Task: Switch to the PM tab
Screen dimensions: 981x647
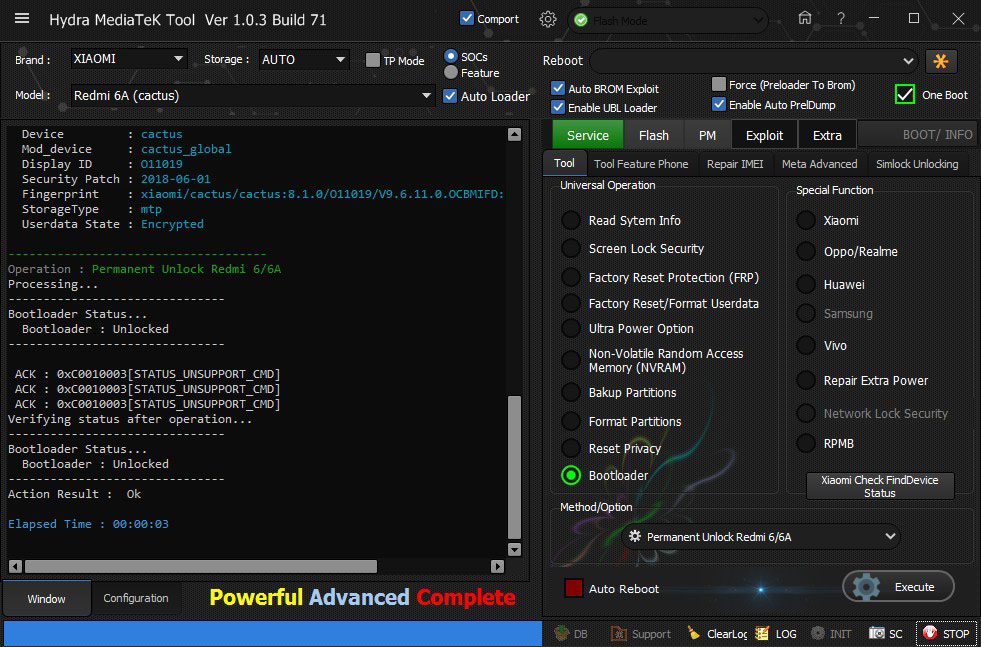Action: click(x=707, y=135)
